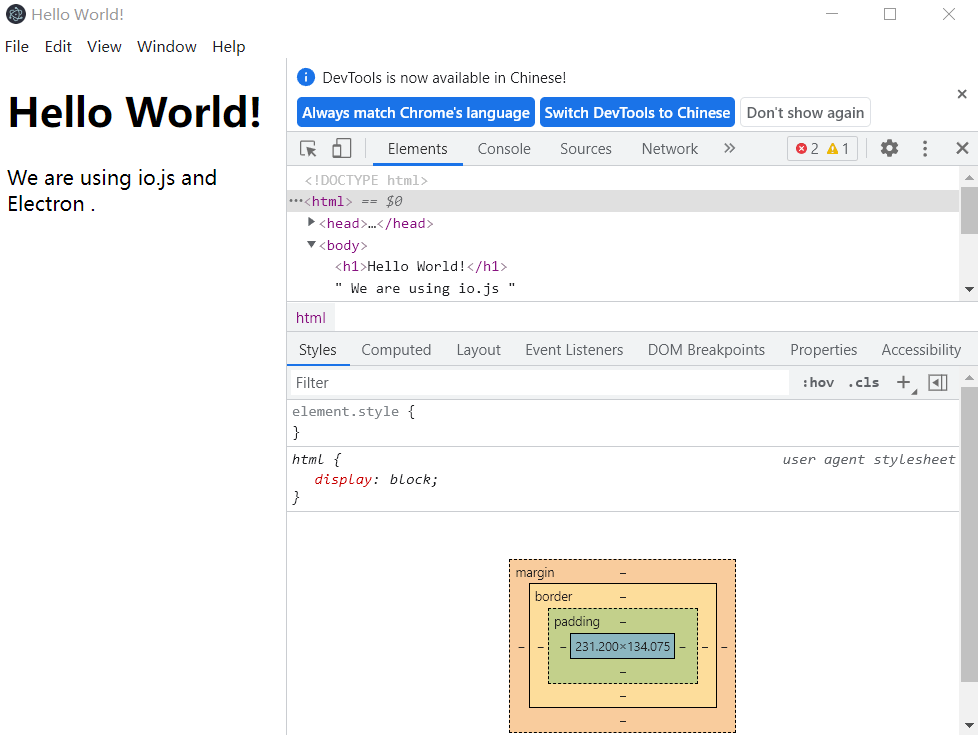Switch to the Network tab
The height and width of the screenshot is (735, 978).
click(670, 148)
